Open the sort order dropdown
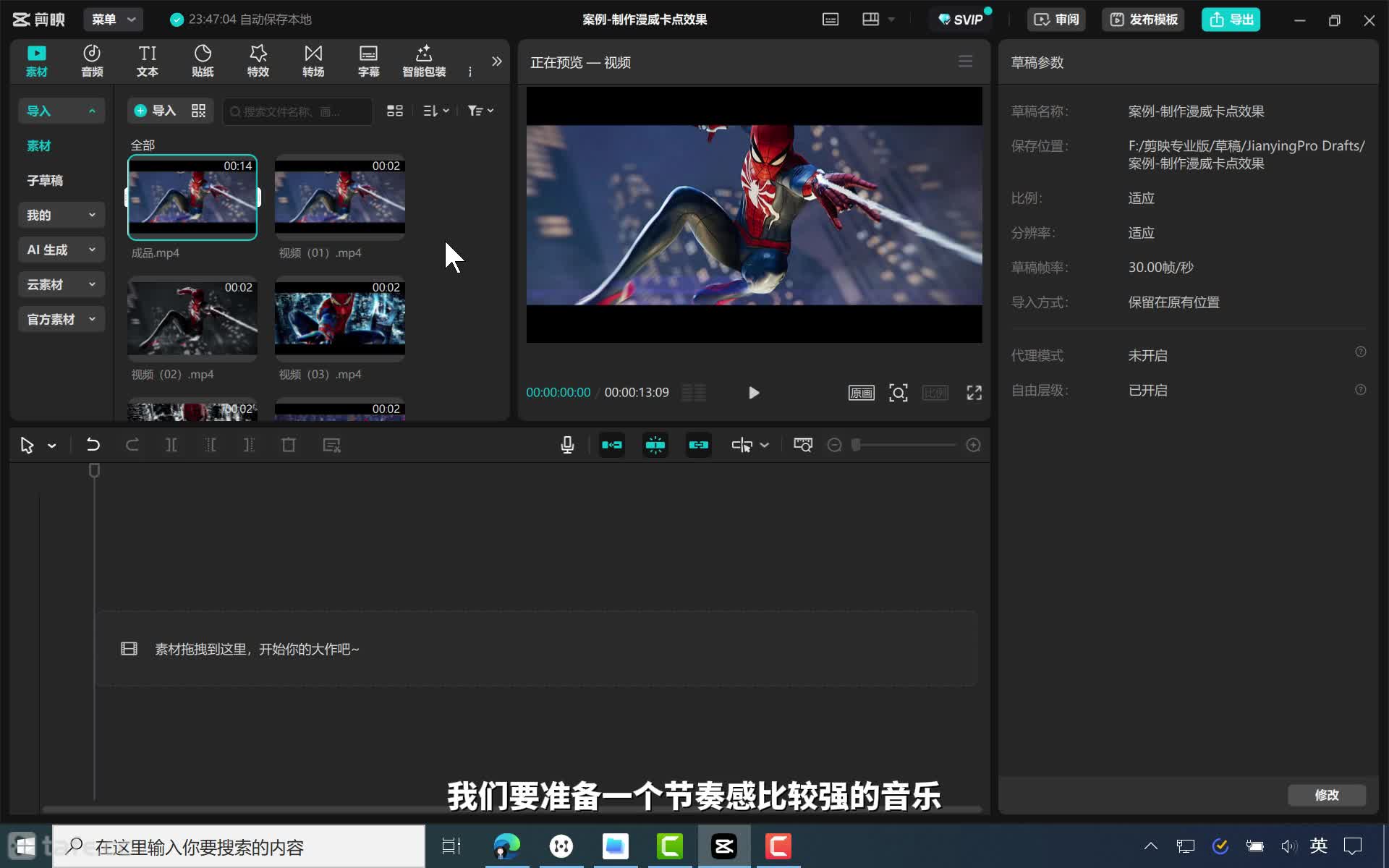This screenshot has height=868, width=1389. 436,111
